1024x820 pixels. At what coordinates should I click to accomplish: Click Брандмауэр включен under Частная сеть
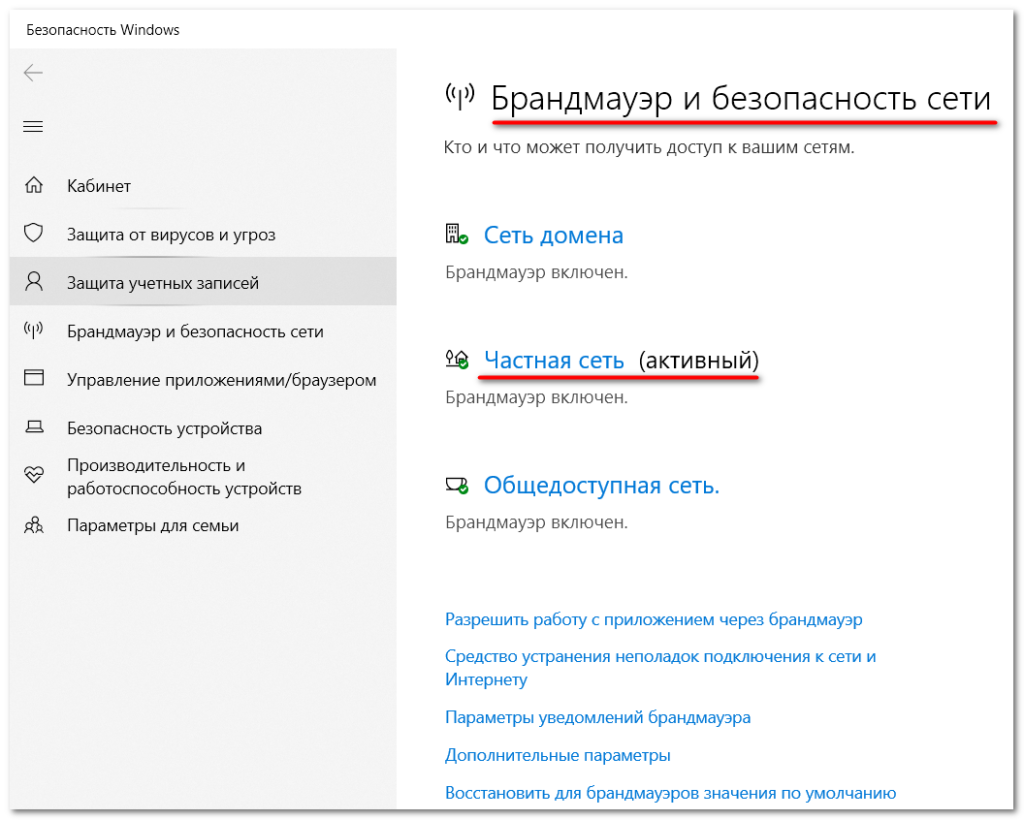click(536, 397)
